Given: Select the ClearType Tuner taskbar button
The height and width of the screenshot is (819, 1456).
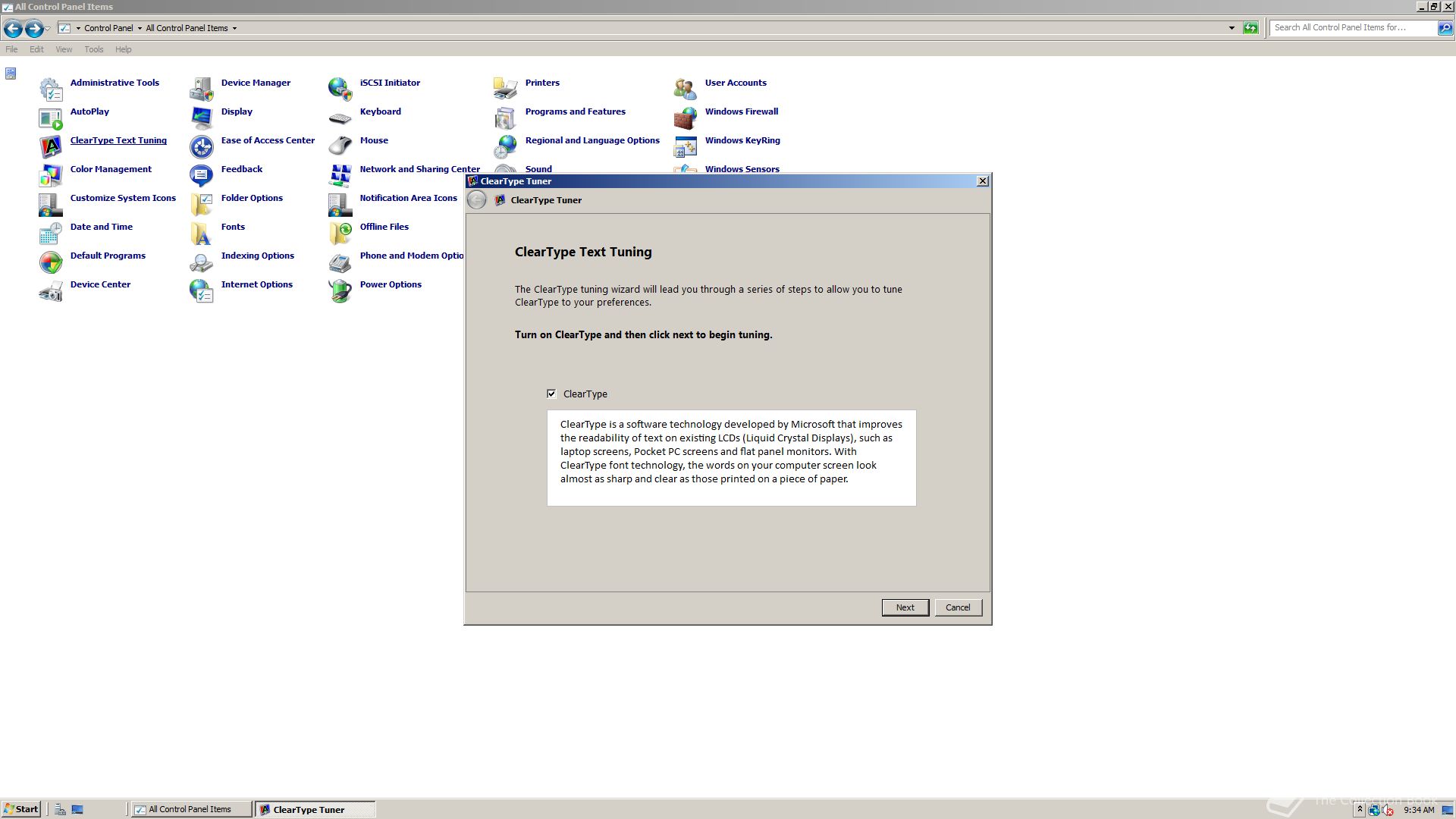Looking at the screenshot, I should 315,809.
